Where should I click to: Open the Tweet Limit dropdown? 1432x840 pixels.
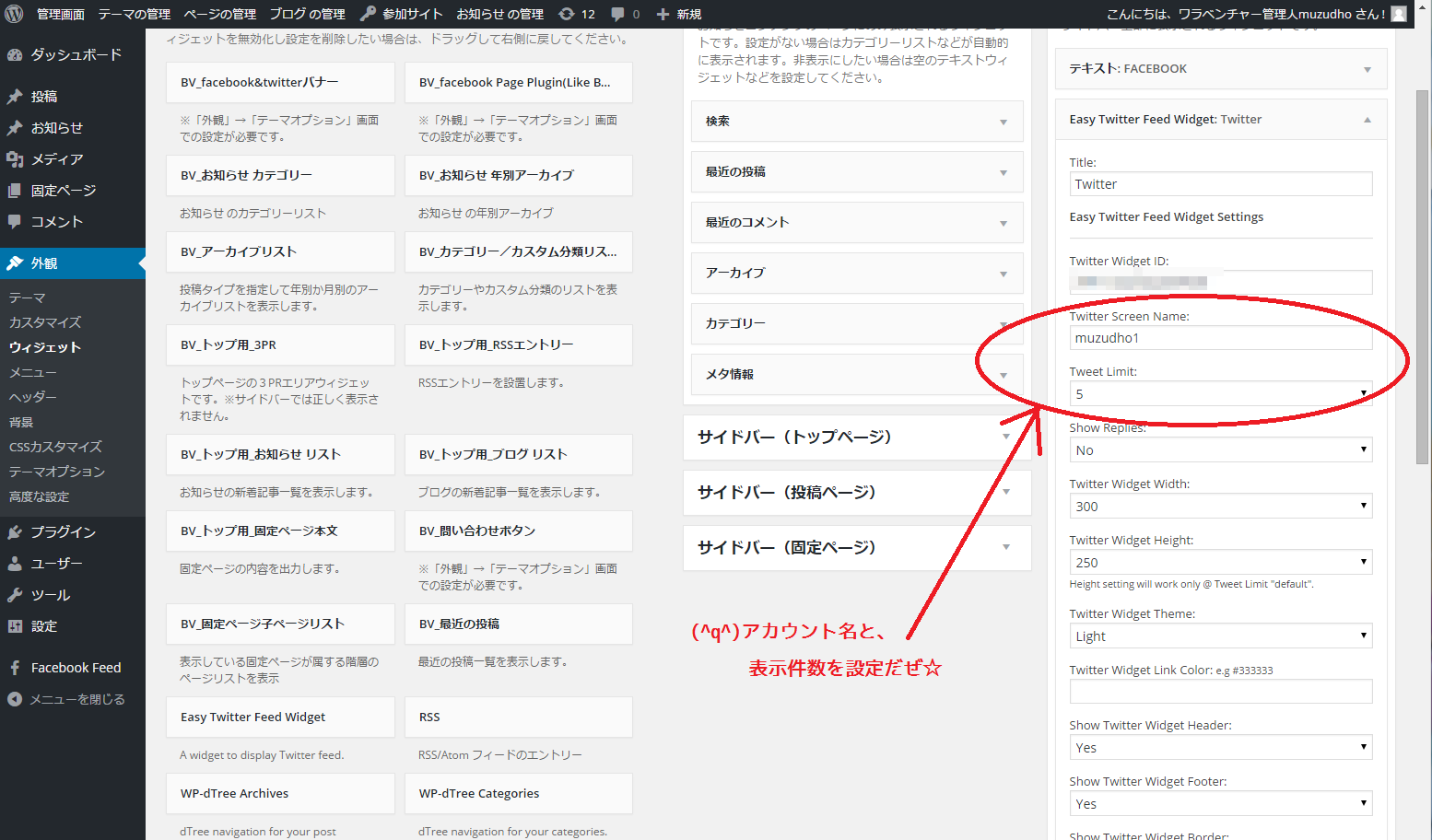click(1221, 393)
